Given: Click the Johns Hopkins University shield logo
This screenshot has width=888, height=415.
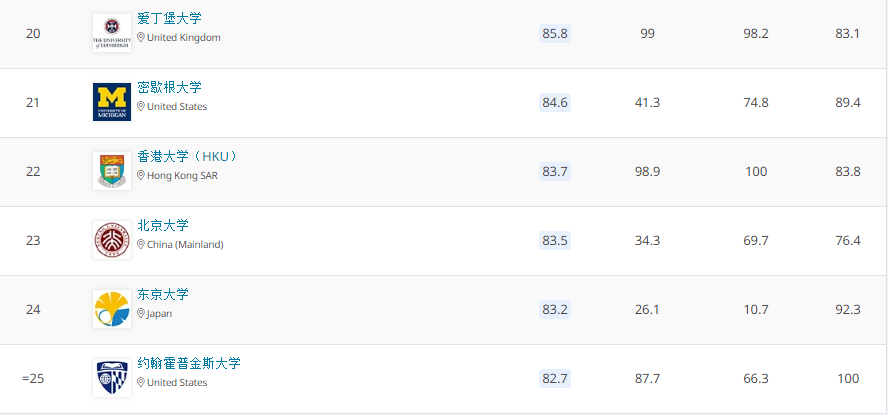Looking at the screenshot, I should pos(112,378).
